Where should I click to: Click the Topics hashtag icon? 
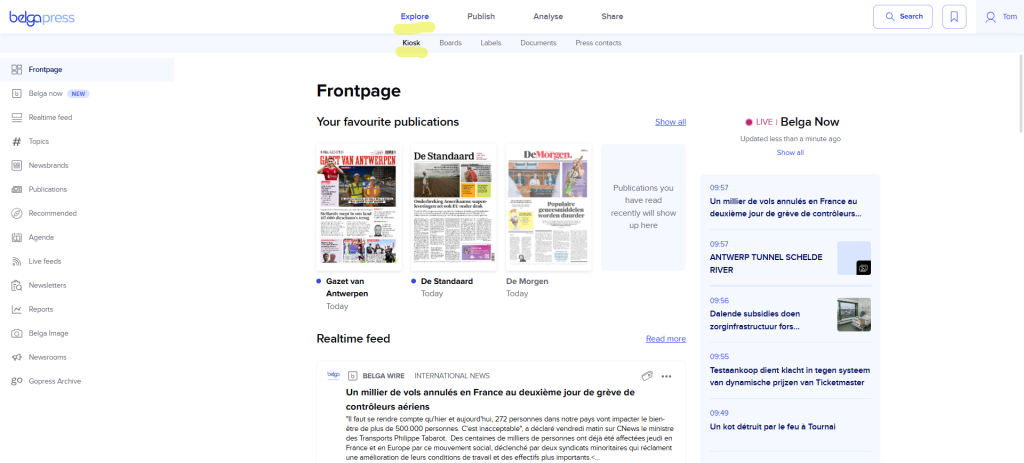click(17, 142)
